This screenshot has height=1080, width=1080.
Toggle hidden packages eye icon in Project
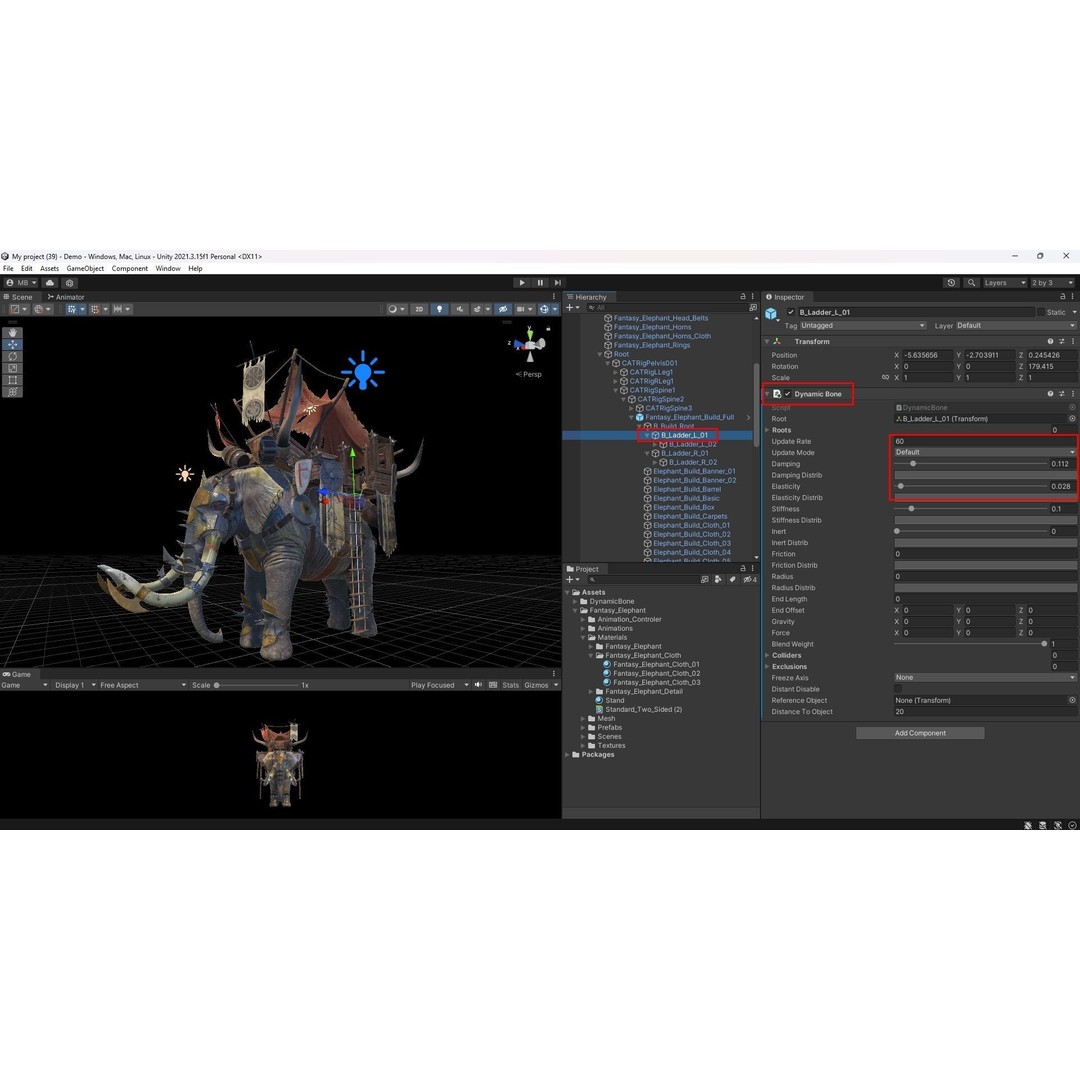[x=749, y=579]
